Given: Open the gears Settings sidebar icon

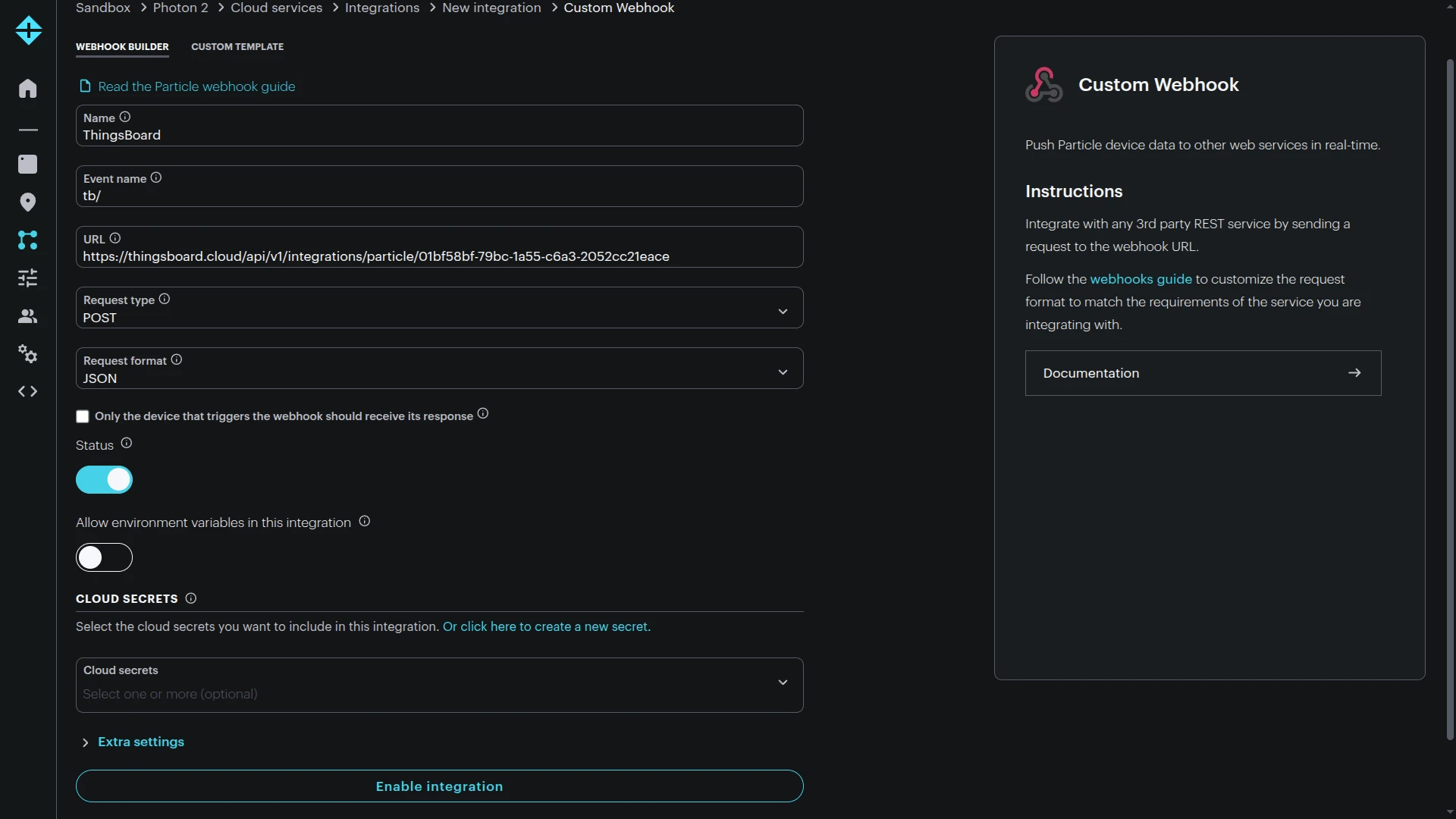Looking at the screenshot, I should (28, 353).
